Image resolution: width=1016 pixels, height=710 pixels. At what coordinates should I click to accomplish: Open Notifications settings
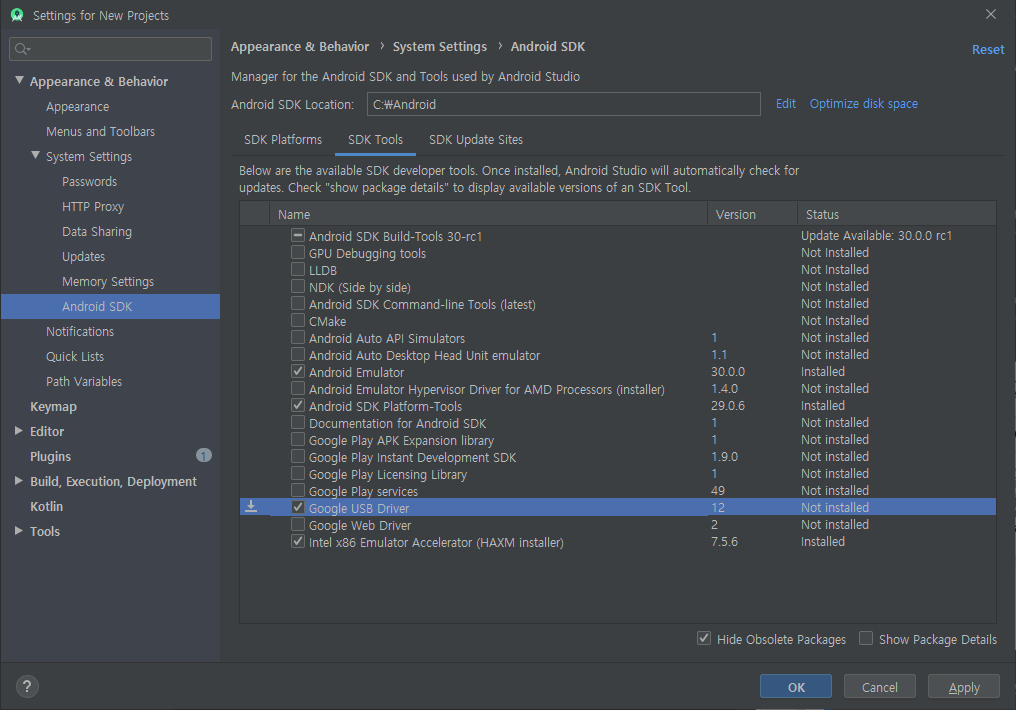click(x=80, y=332)
